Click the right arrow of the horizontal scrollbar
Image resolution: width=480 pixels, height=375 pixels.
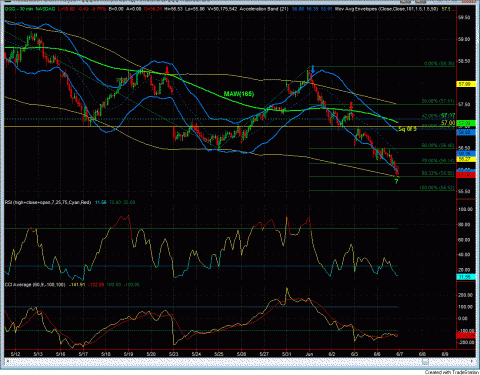click(473, 361)
